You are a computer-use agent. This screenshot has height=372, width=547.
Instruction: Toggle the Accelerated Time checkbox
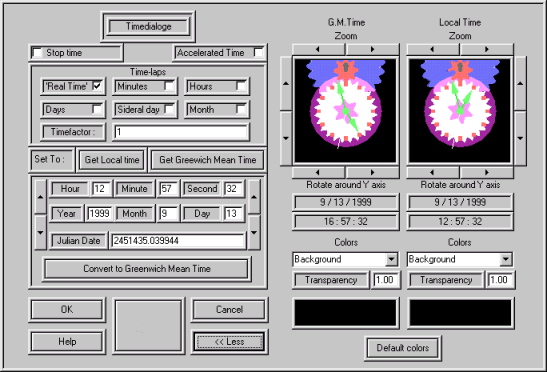[258, 52]
